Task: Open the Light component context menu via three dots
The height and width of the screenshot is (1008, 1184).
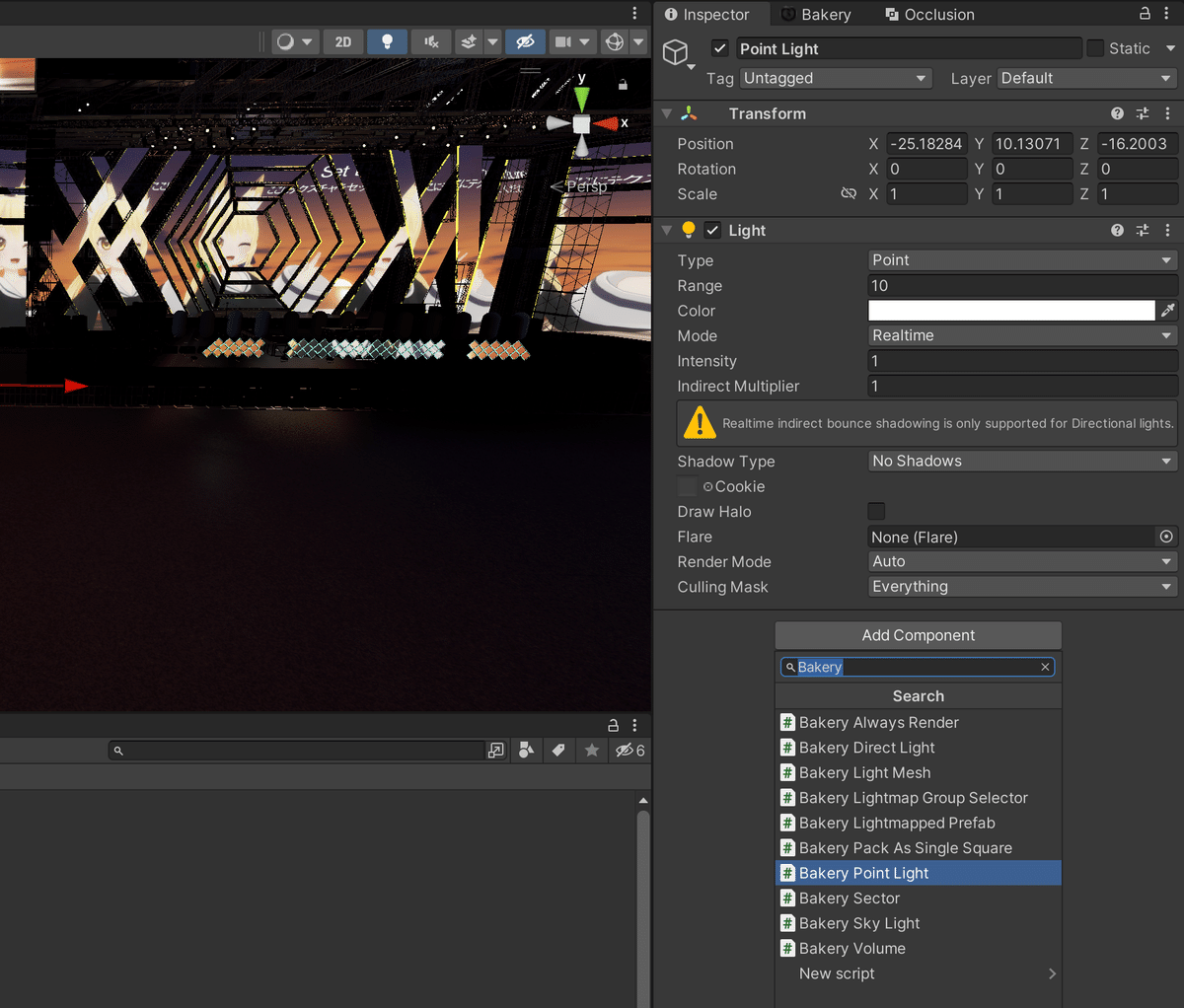Action: coord(1168,230)
